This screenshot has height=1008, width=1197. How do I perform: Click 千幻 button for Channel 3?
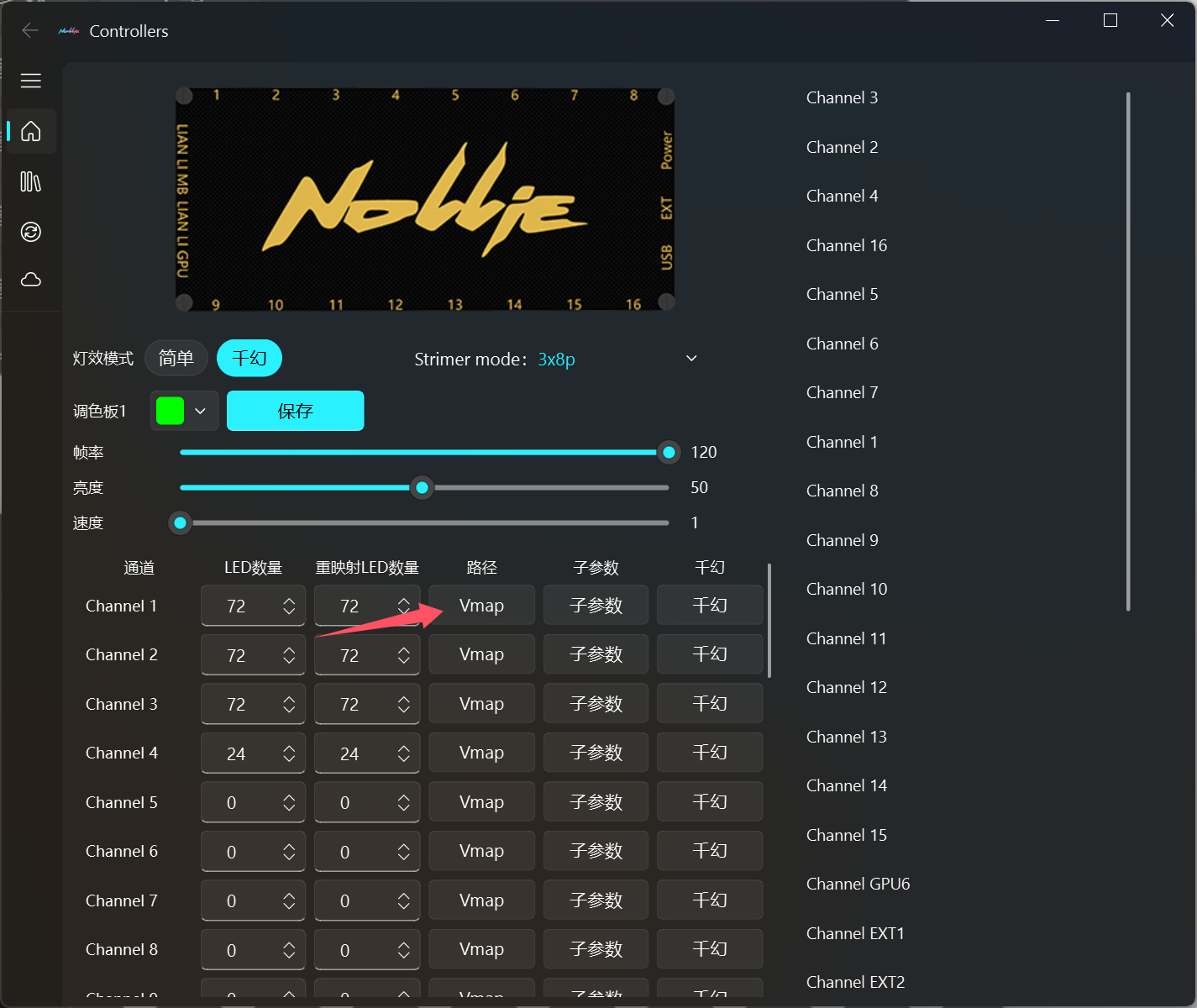coord(710,704)
